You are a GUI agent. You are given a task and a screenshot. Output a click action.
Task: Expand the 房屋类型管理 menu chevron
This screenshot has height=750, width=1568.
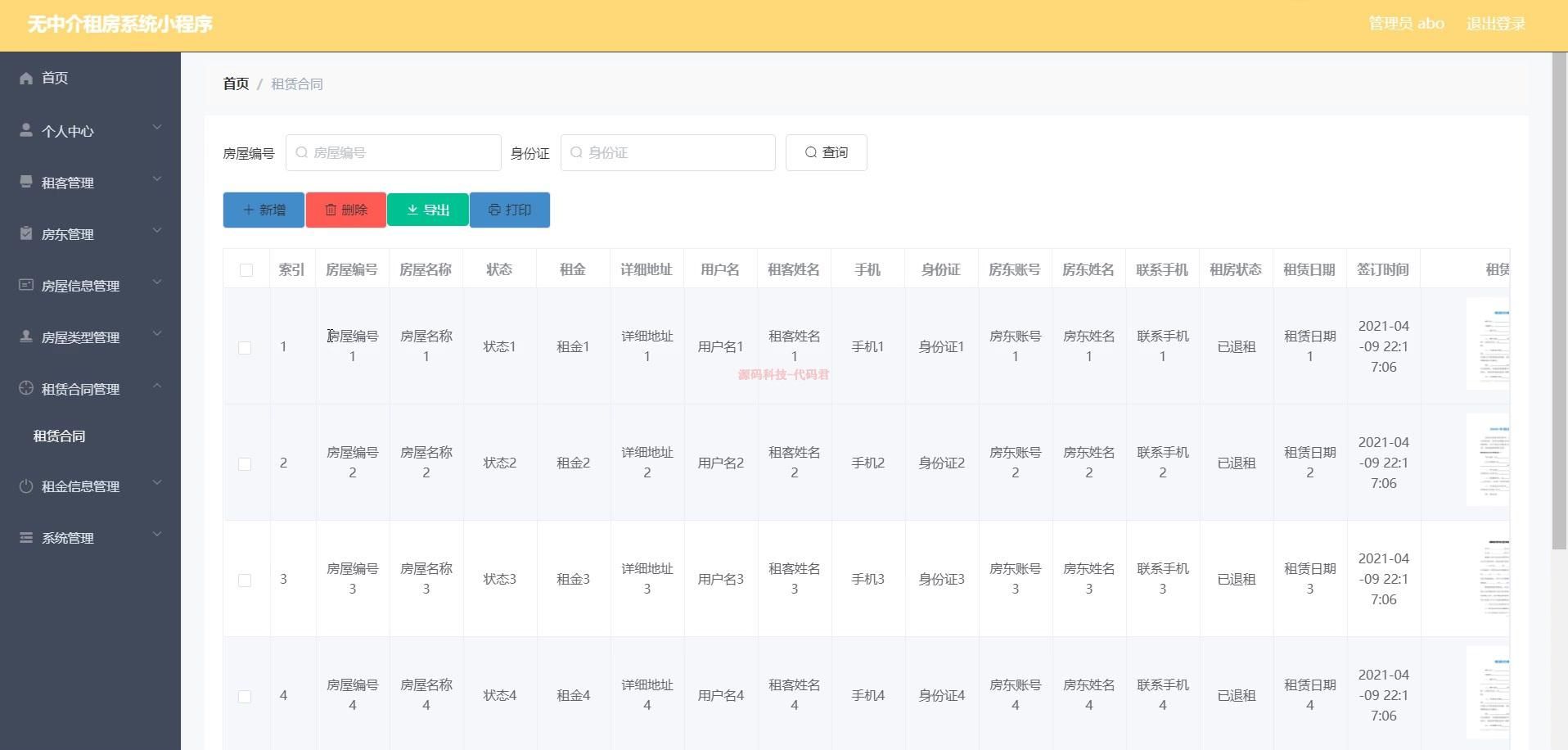(x=157, y=334)
